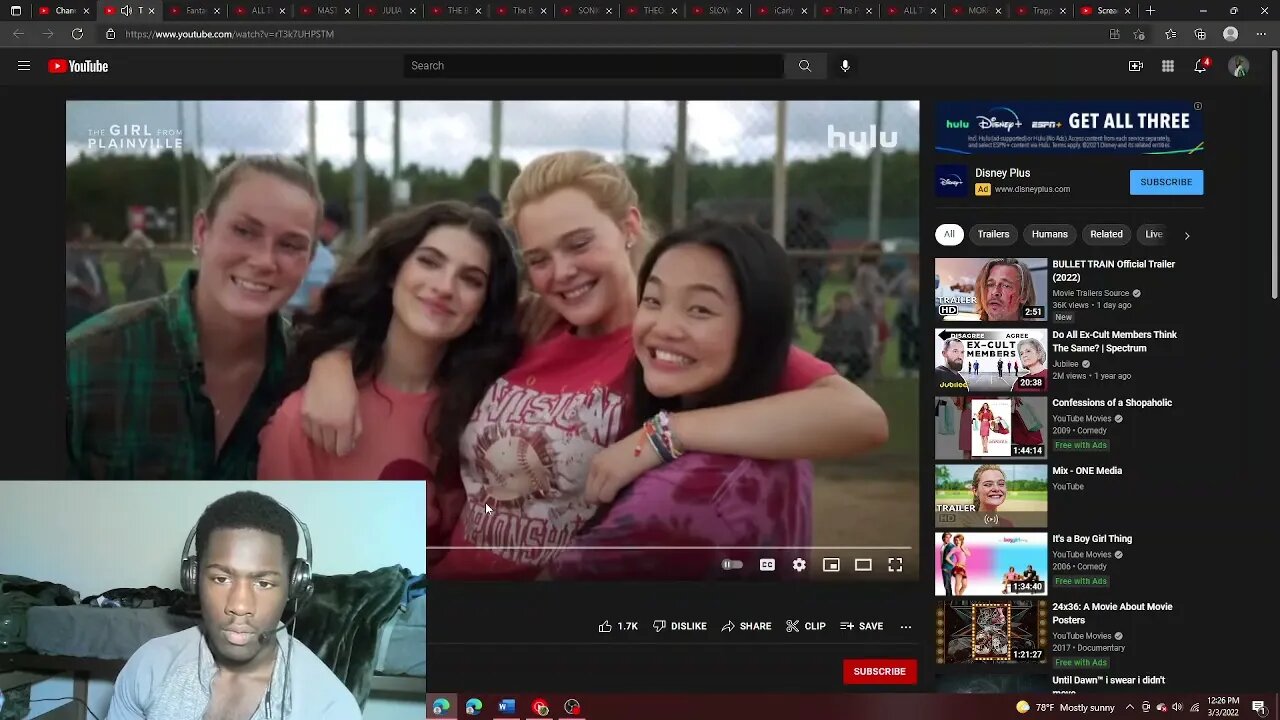The image size is (1280, 720).
Task: Click blue SUBSCRIBE for Disney Plus
Action: pos(1166,182)
